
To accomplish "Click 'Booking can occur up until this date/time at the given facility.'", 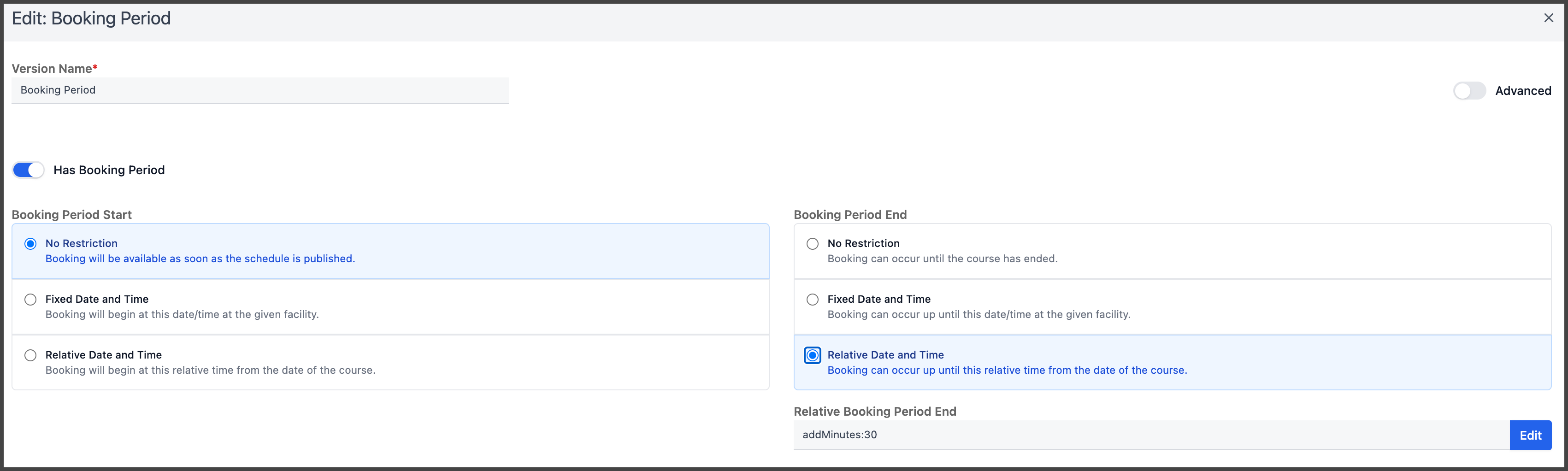I will 979,315.
